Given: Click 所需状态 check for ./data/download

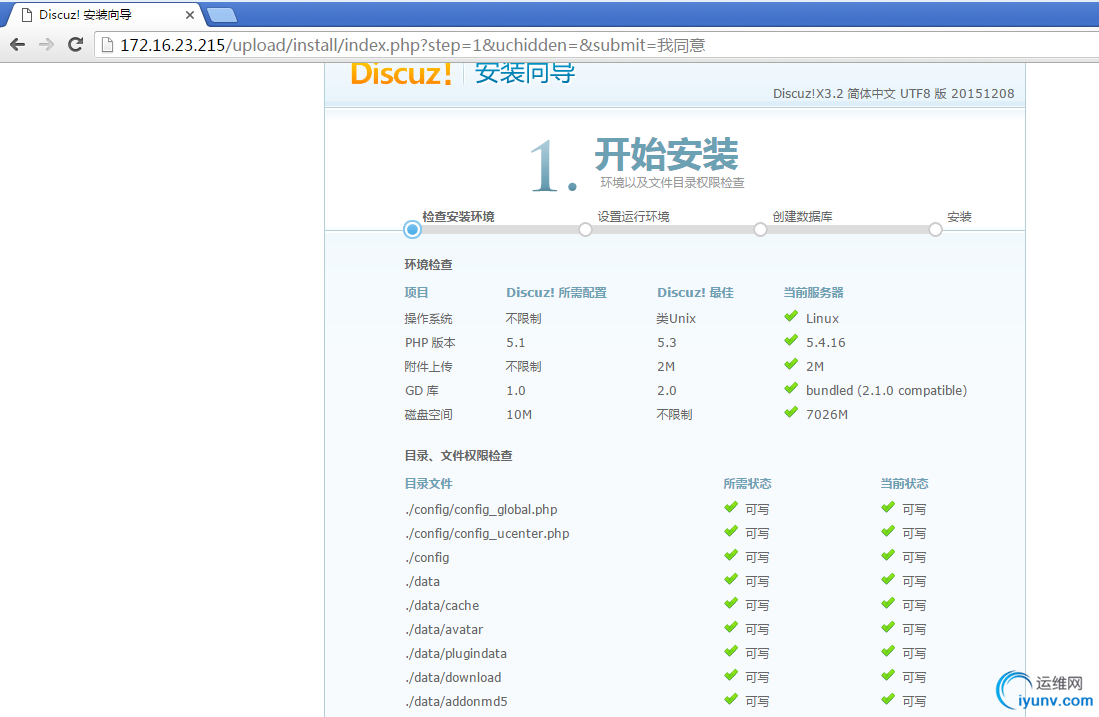Looking at the screenshot, I should click(x=731, y=674).
